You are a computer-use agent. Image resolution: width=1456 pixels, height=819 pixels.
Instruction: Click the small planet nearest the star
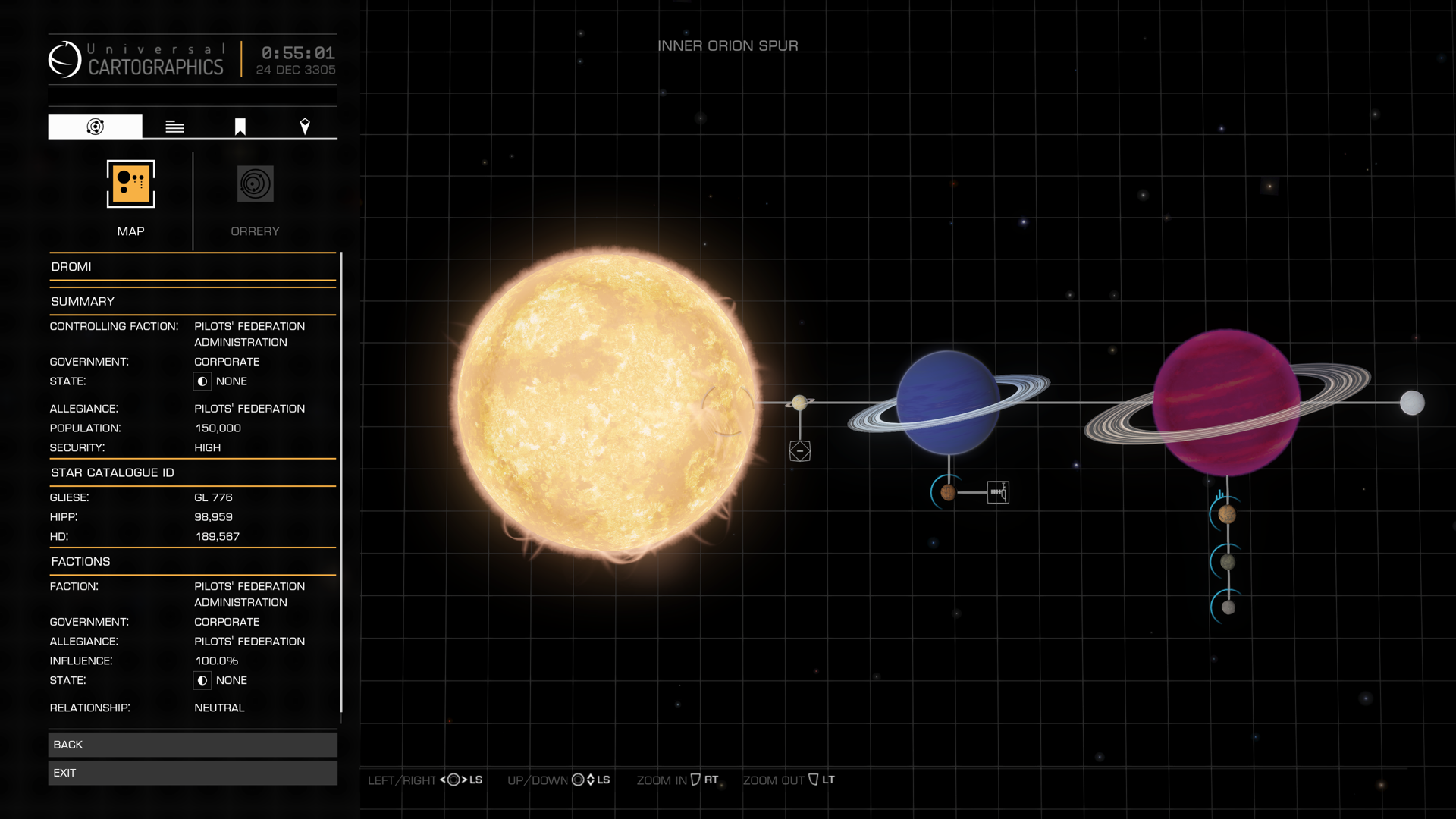point(799,403)
